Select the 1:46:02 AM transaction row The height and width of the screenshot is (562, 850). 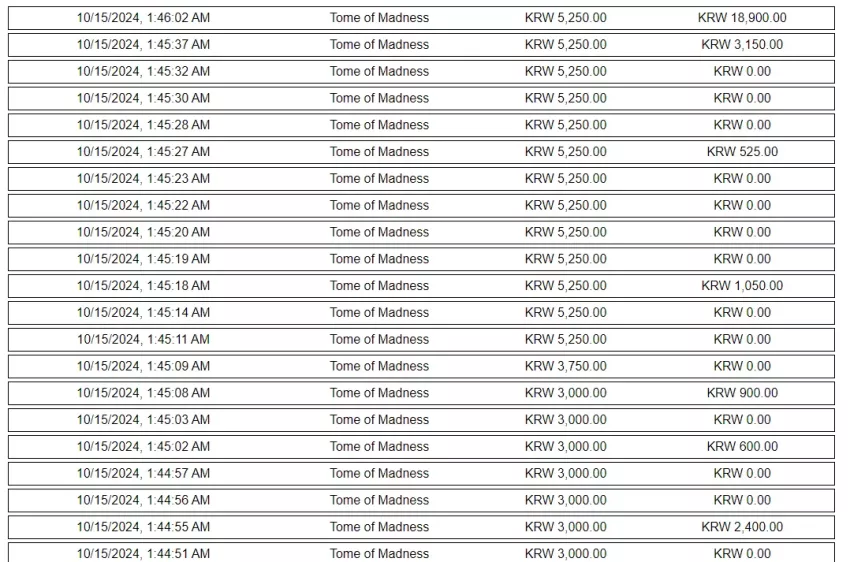point(421,18)
